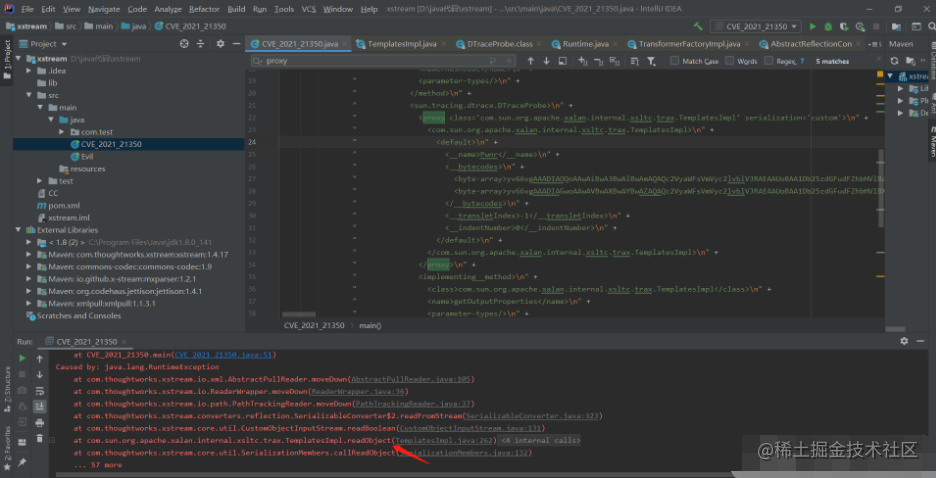This screenshot has height=478, width=936.
Task: Open the Z: Structure side tab
Action: [x=7, y=388]
